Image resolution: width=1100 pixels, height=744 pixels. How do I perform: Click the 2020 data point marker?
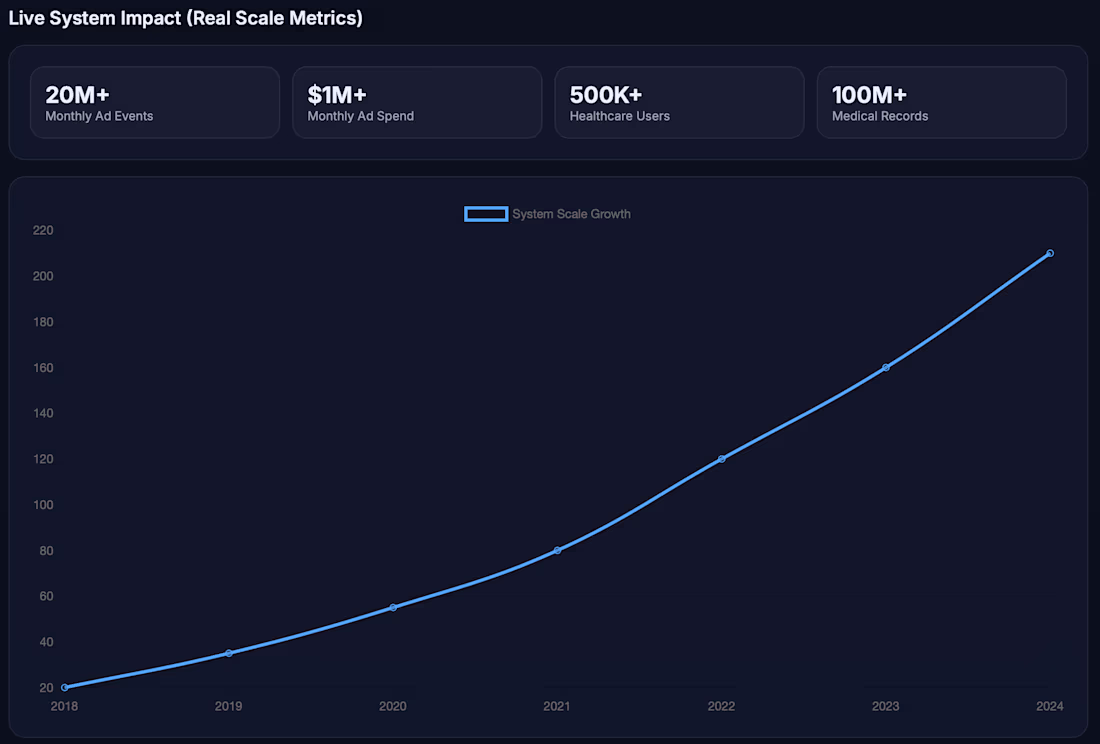393,607
